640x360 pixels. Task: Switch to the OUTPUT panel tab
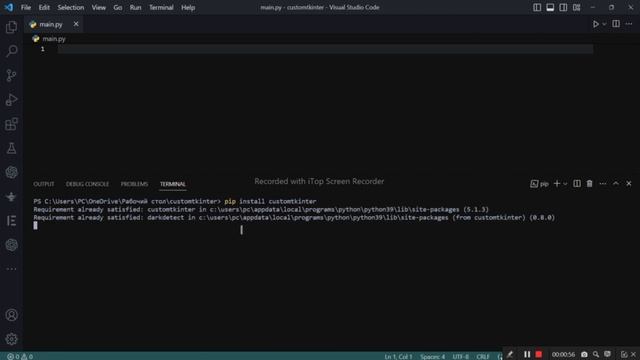tap(44, 184)
